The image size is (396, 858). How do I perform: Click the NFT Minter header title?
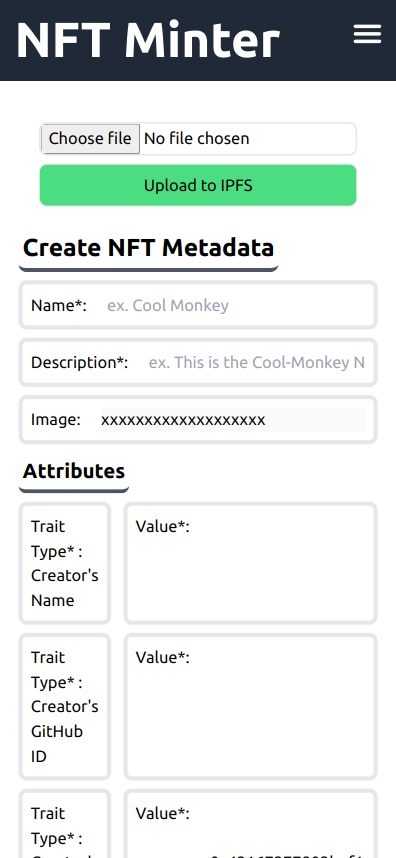[x=148, y=40]
